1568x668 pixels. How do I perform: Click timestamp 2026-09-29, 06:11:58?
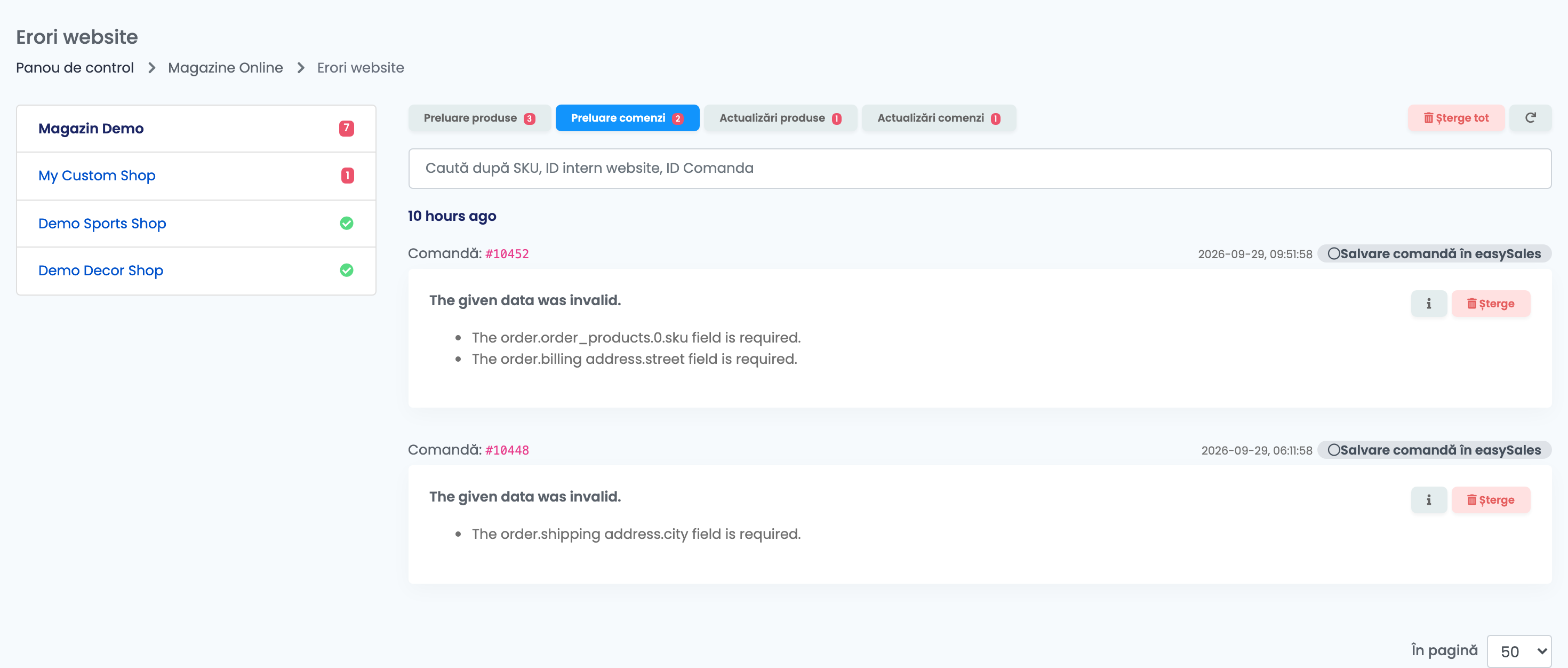tap(1257, 450)
